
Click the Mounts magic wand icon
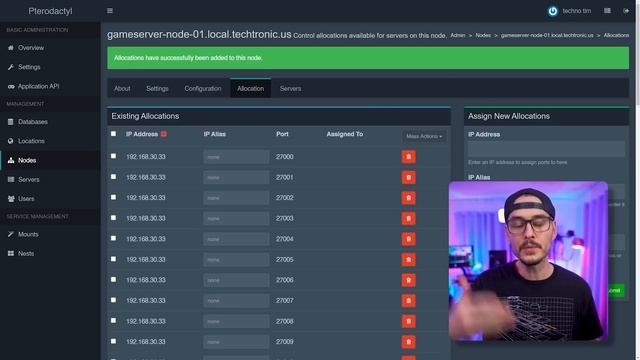11,234
